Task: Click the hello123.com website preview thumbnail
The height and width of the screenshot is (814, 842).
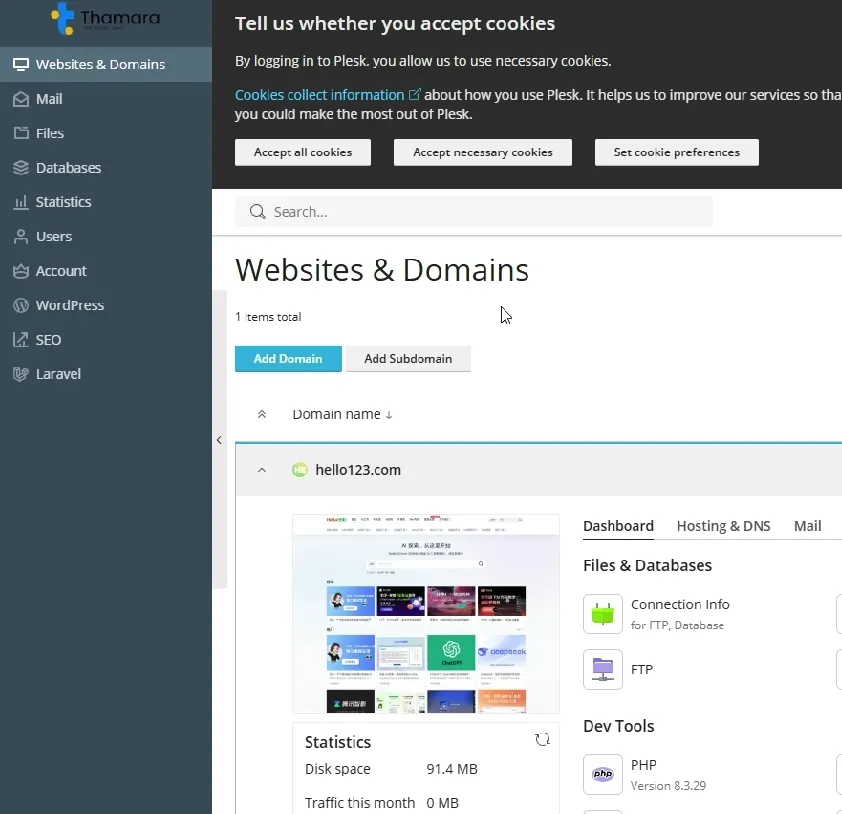Action: [426, 614]
